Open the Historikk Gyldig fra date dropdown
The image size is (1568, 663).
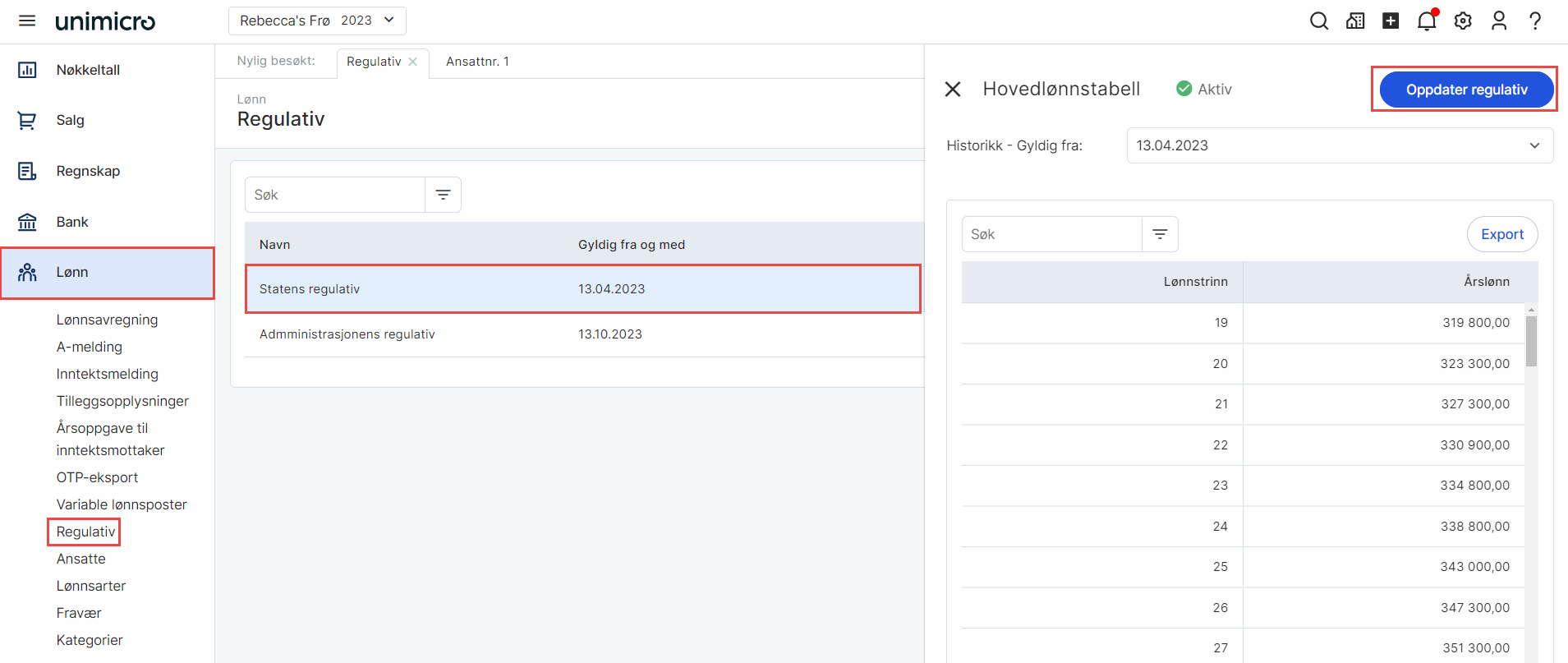point(1339,145)
